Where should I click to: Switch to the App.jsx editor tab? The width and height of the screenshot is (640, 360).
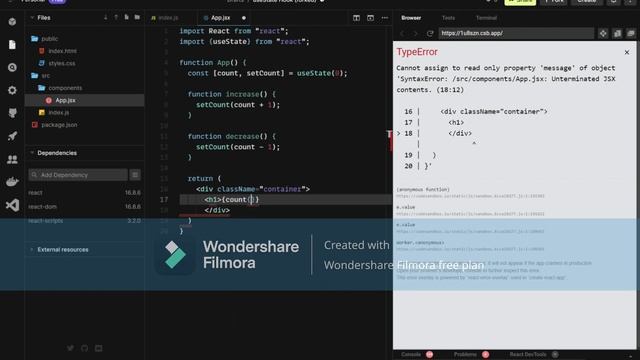click(x=221, y=18)
